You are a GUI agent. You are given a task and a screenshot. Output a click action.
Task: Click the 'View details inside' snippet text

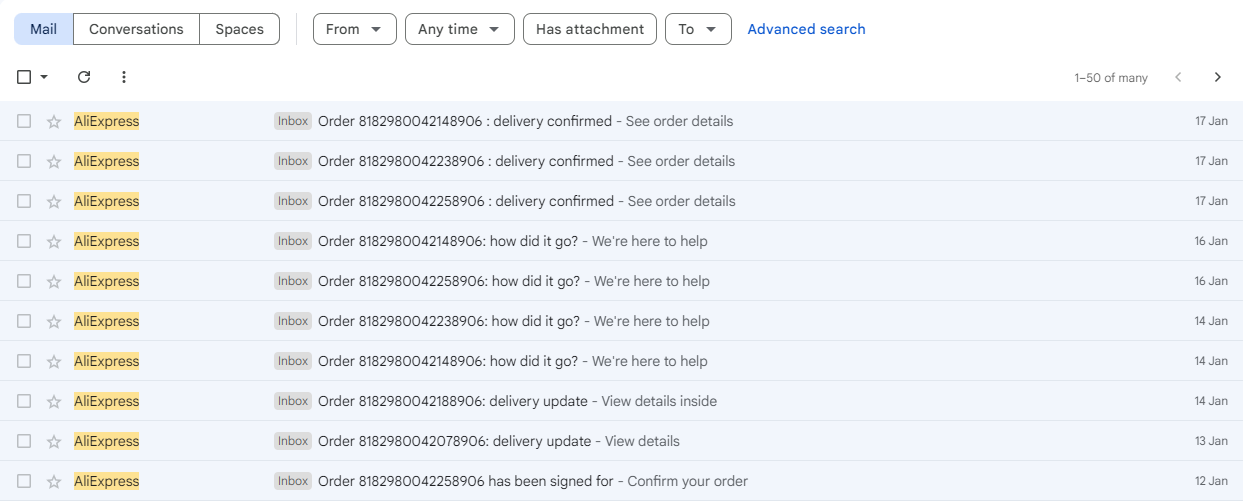[x=659, y=401]
